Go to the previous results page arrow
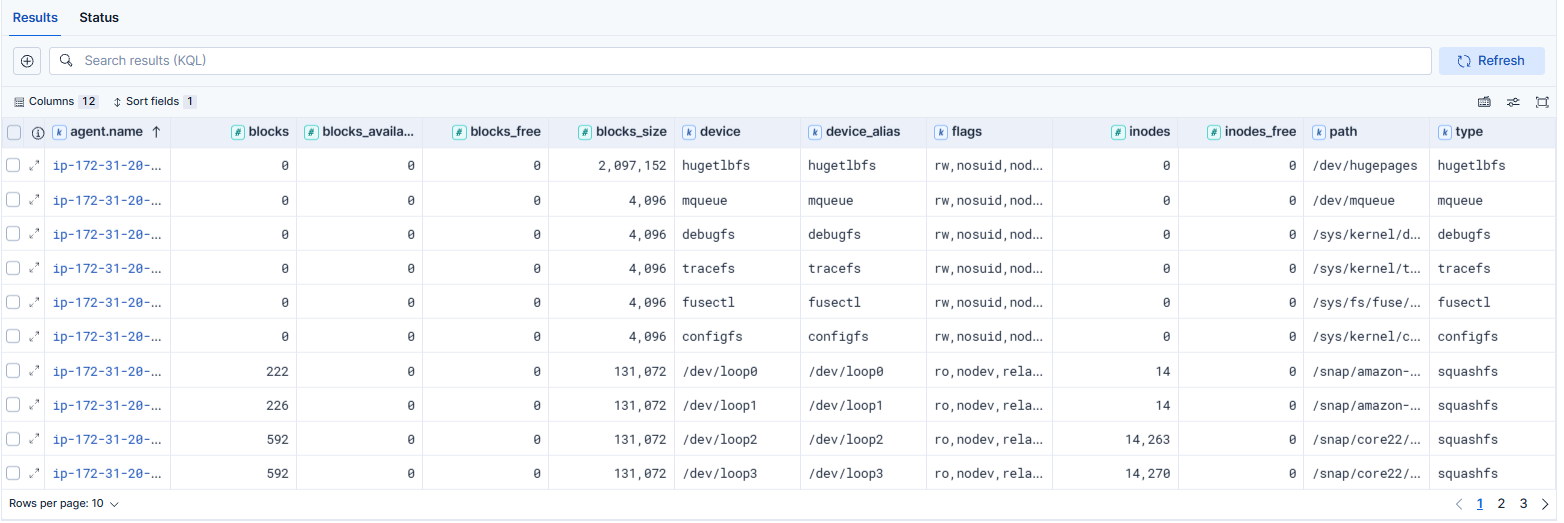The image size is (1564, 523). pos(1459,504)
